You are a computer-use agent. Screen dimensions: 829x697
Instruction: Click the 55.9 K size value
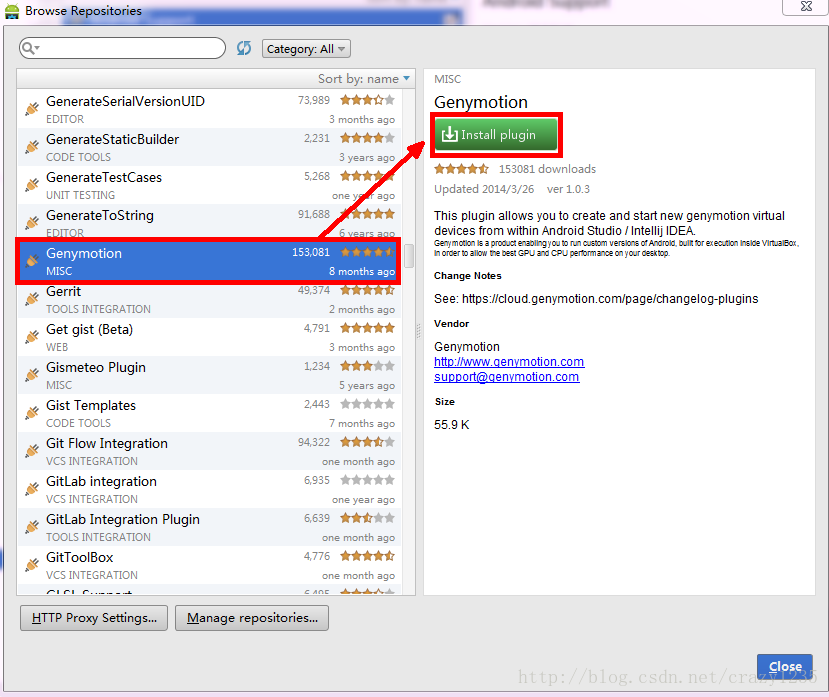[x=452, y=425]
